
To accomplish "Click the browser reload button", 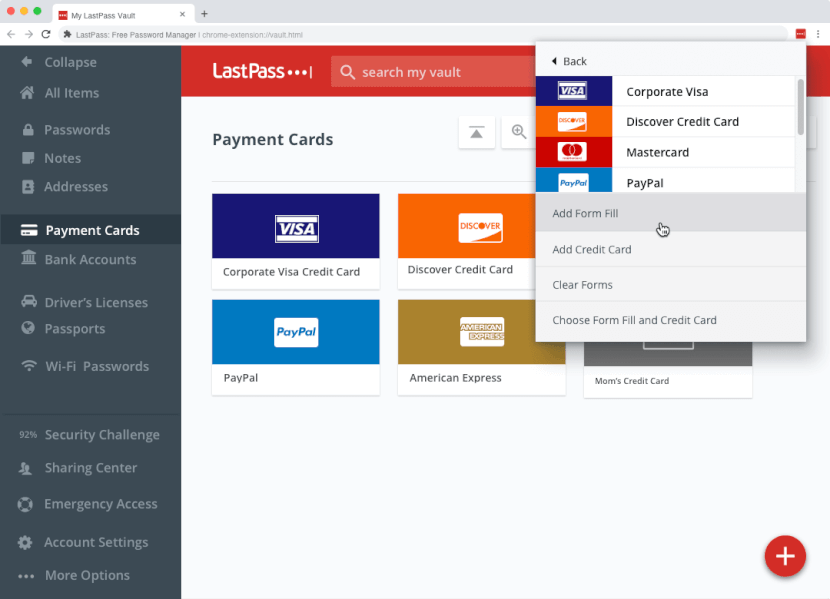I will click(46, 34).
